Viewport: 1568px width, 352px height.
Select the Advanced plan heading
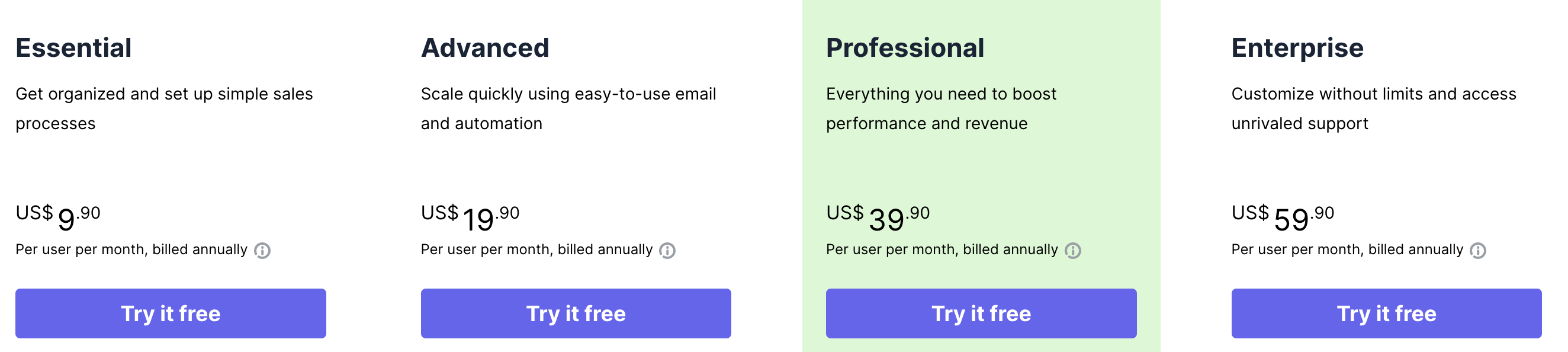click(486, 47)
